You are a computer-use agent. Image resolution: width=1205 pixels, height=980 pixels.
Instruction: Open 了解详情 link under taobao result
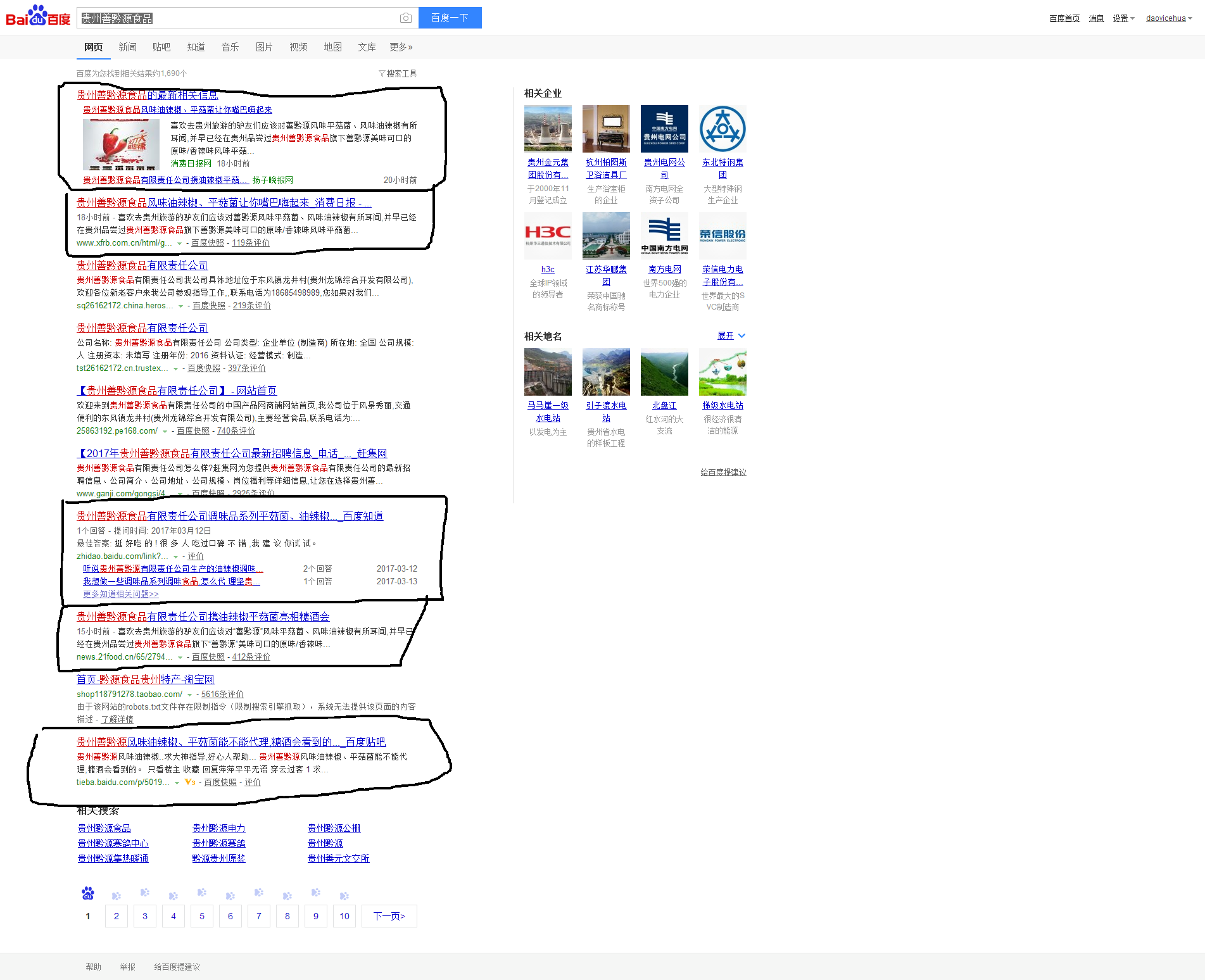click(117, 720)
